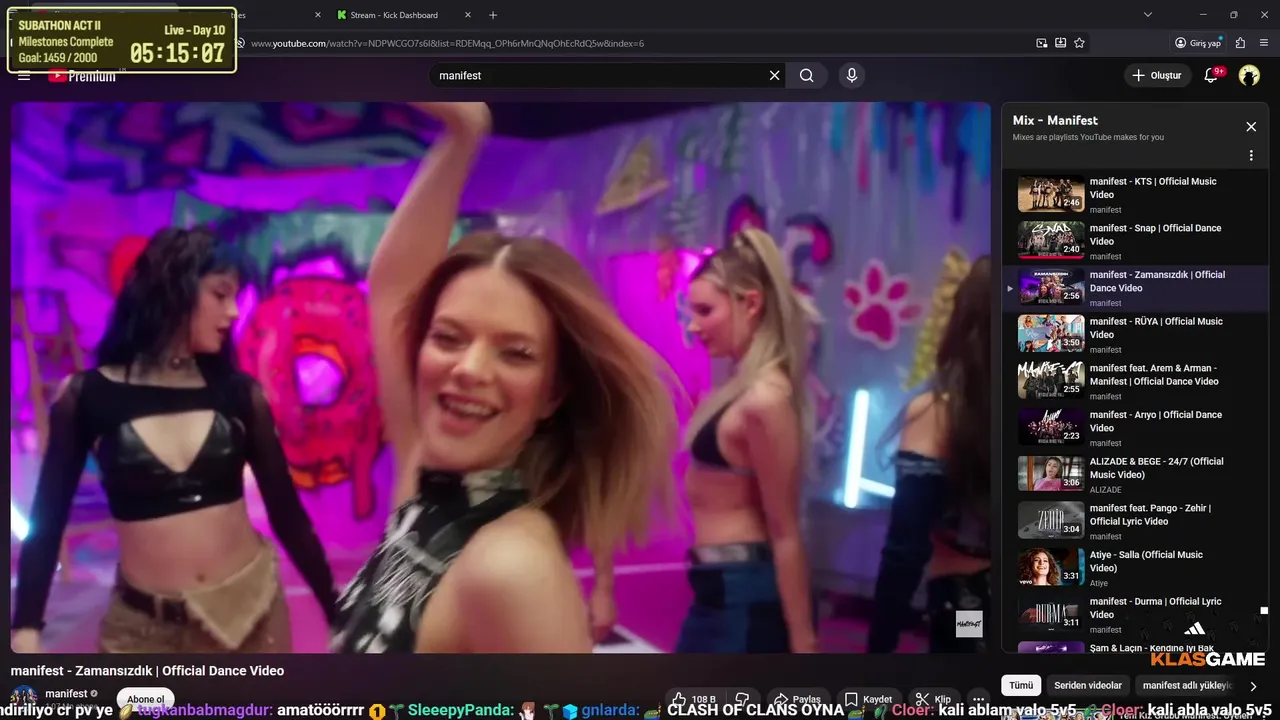Click the install/download icon in address bar
Image resolution: width=1280 pixels, height=720 pixels.
pyautogui.click(x=1060, y=43)
